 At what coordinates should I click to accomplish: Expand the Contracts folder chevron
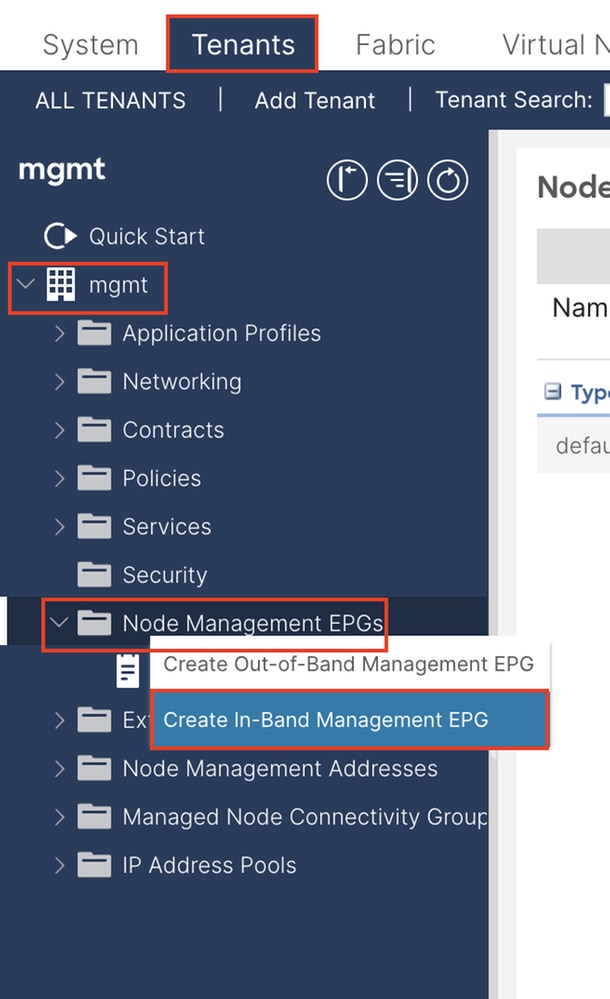60,430
